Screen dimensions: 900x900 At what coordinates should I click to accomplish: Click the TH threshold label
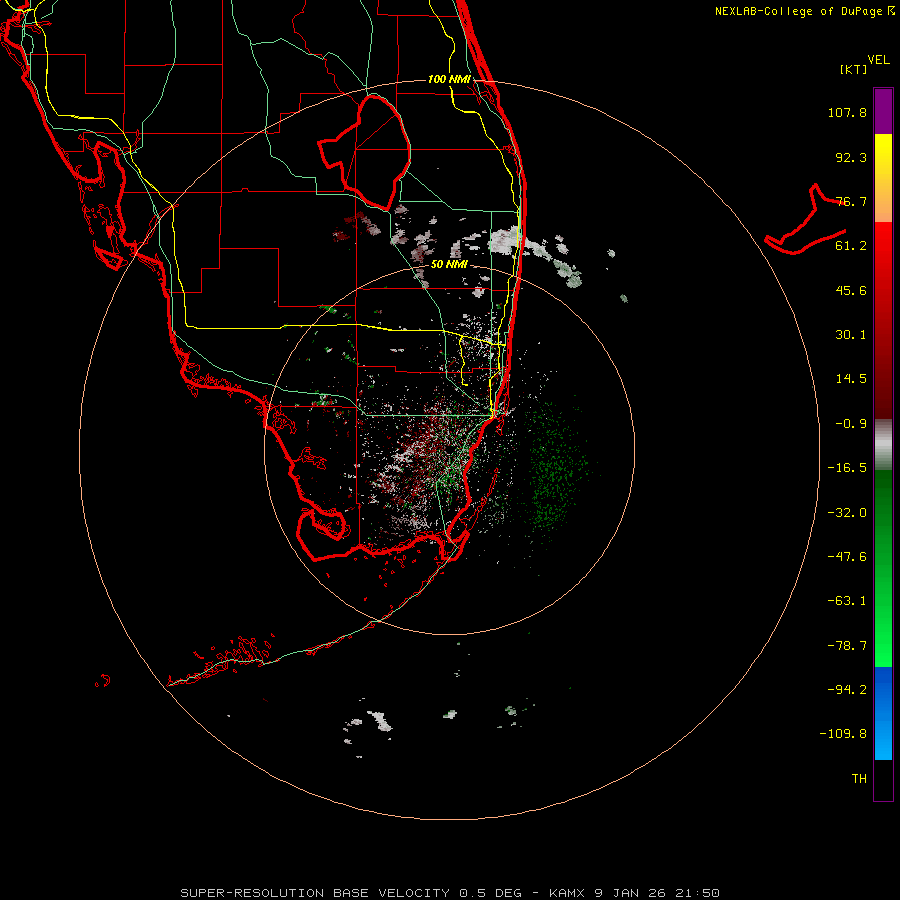pyautogui.click(x=859, y=779)
